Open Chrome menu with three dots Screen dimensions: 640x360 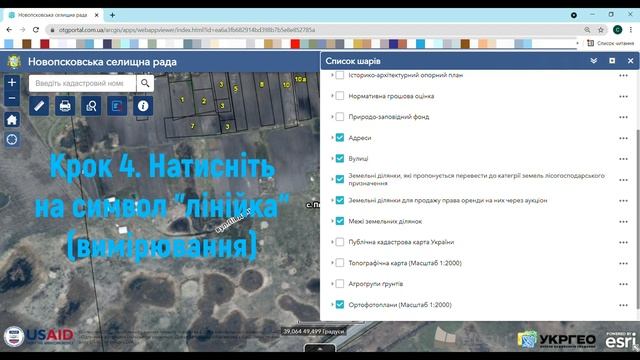point(631,30)
